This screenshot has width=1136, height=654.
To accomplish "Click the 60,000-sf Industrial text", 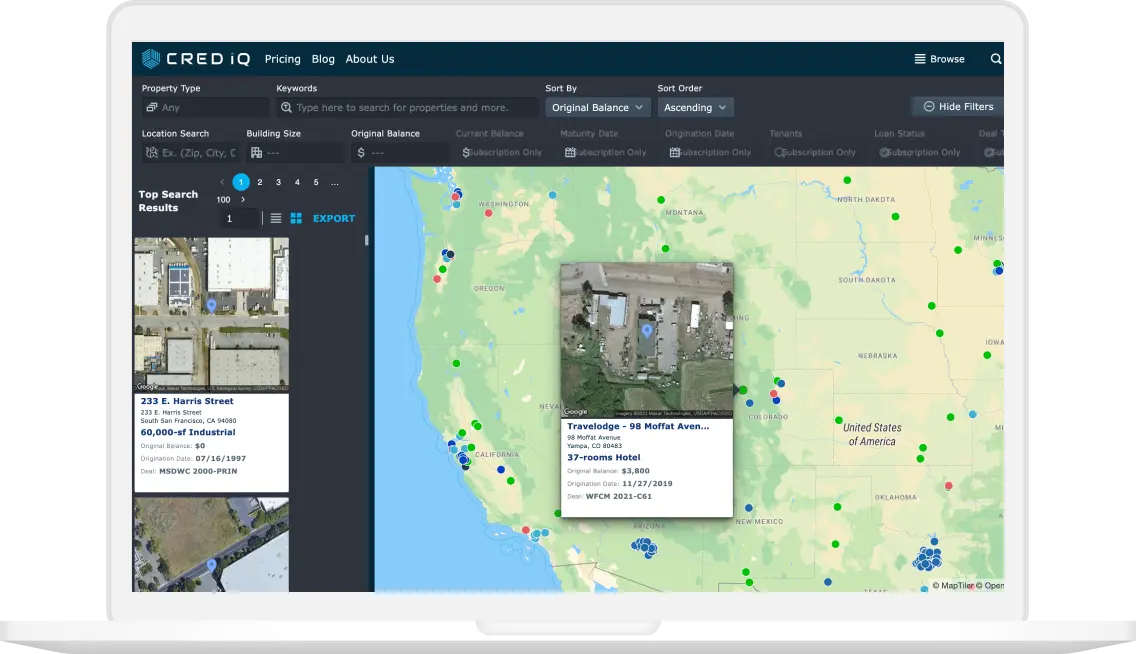I will (188, 432).
